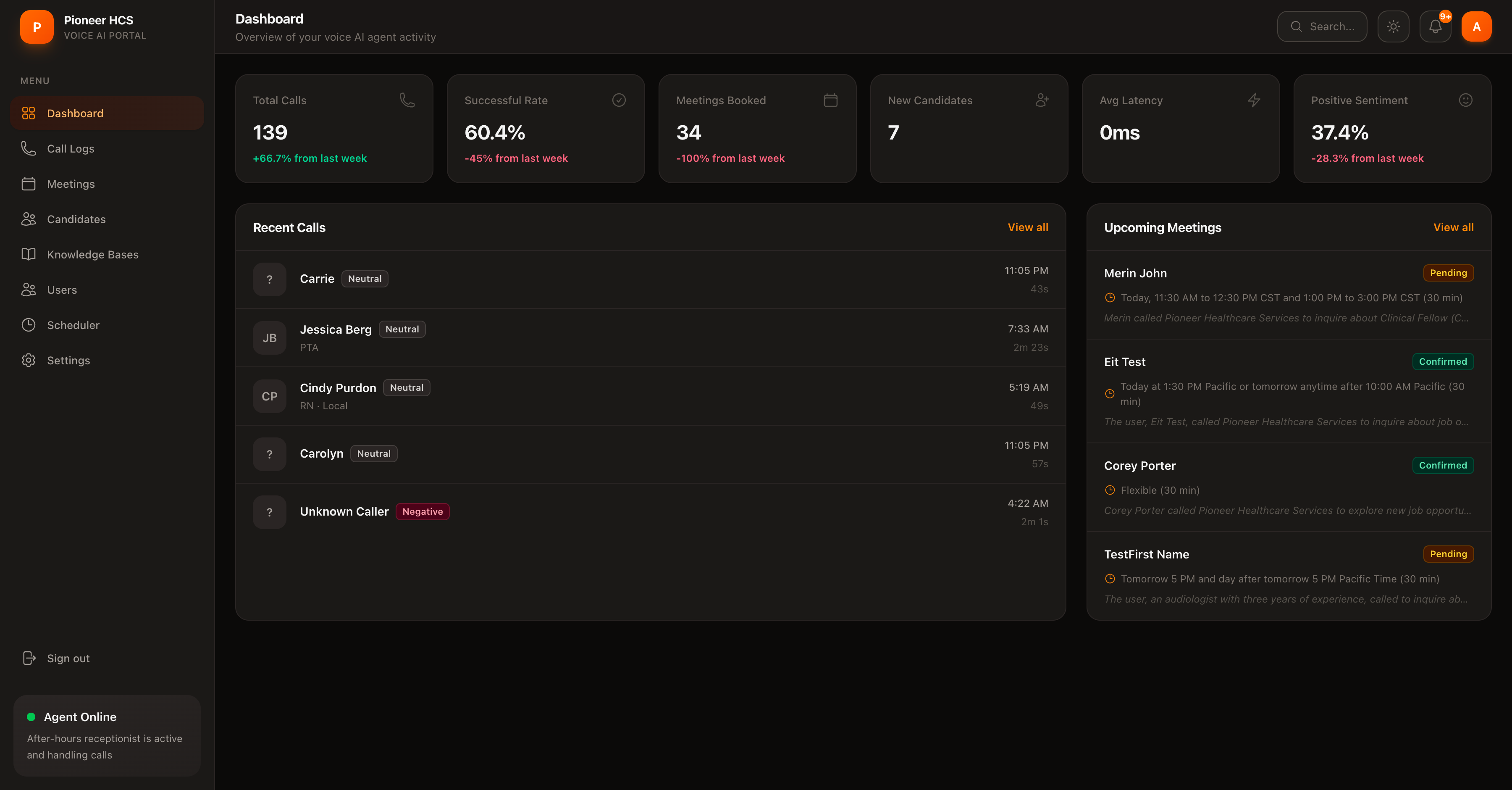The height and width of the screenshot is (790, 1512).
Task: Open the profile avatar menu
Action: (1477, 26)
